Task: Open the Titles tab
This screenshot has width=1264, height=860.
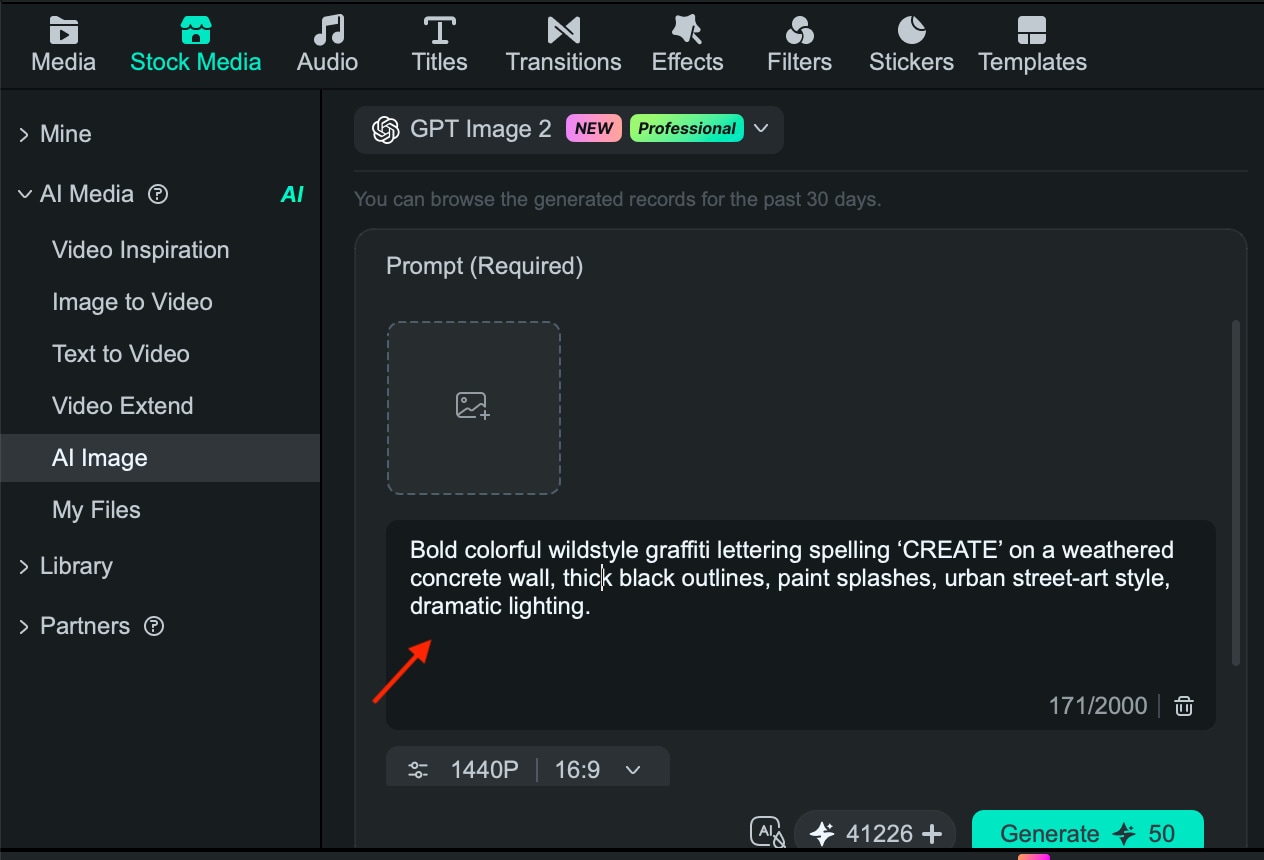Action: pyautogui.click(x=439, y=45)
